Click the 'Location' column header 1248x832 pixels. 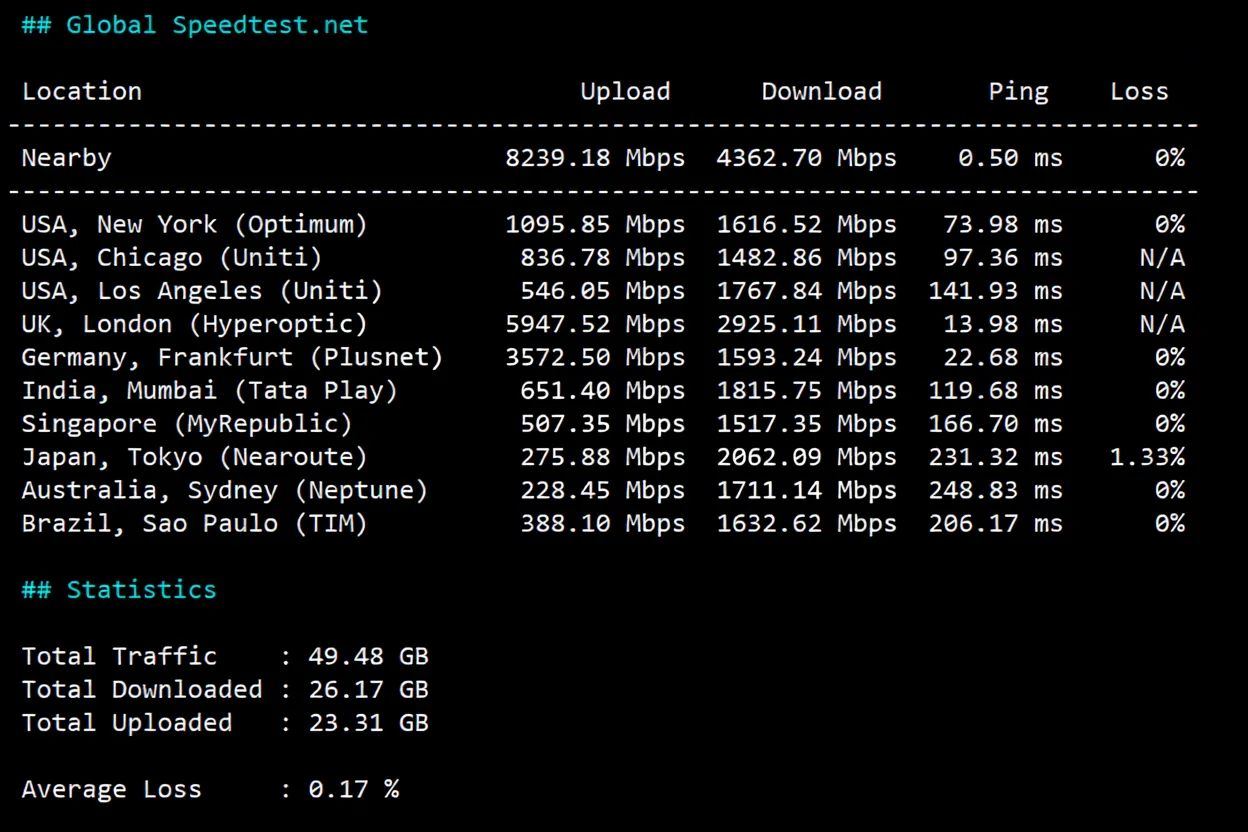tap(81, 91)
